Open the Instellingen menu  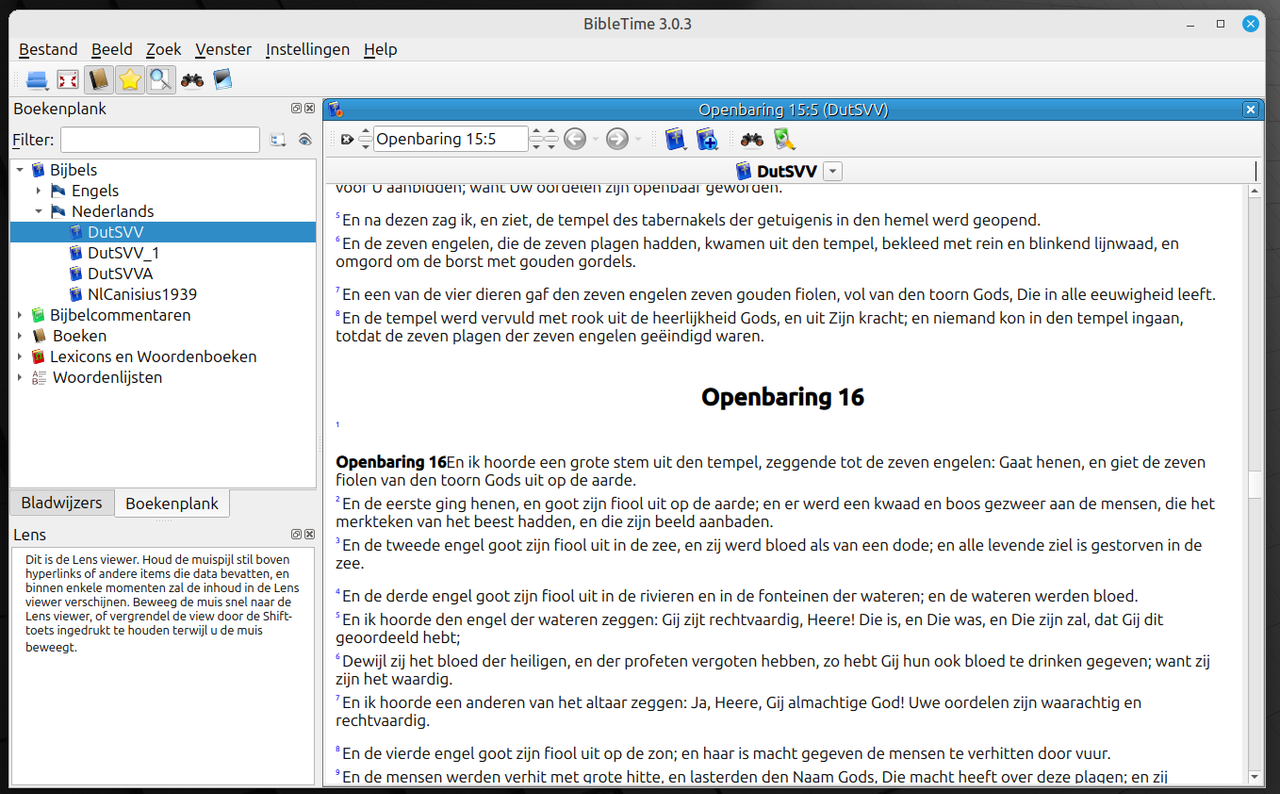(307, 49)
